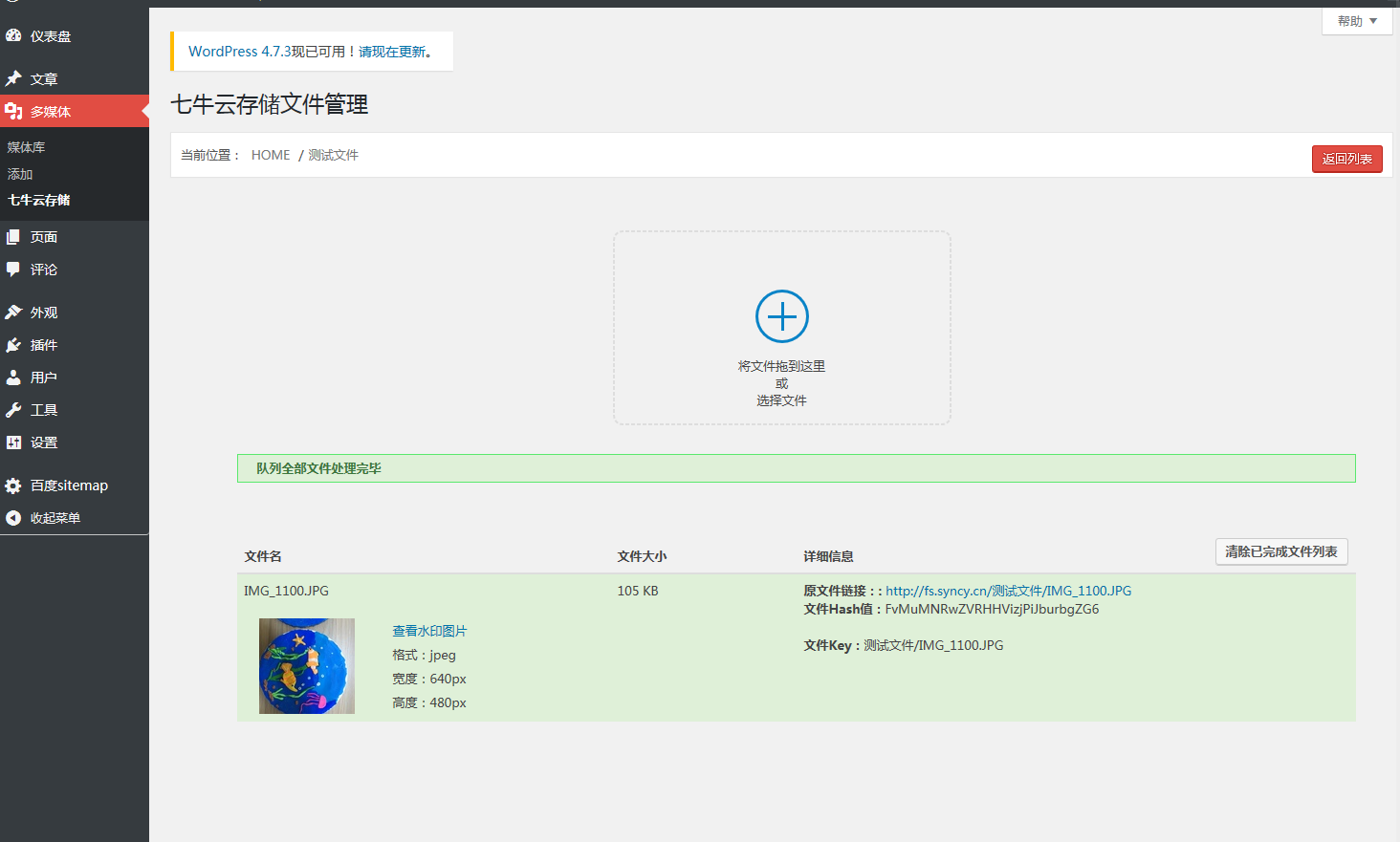Click the 七牛云存储文件管理 page heading
1400x842 pixels.
coord(270,104)
